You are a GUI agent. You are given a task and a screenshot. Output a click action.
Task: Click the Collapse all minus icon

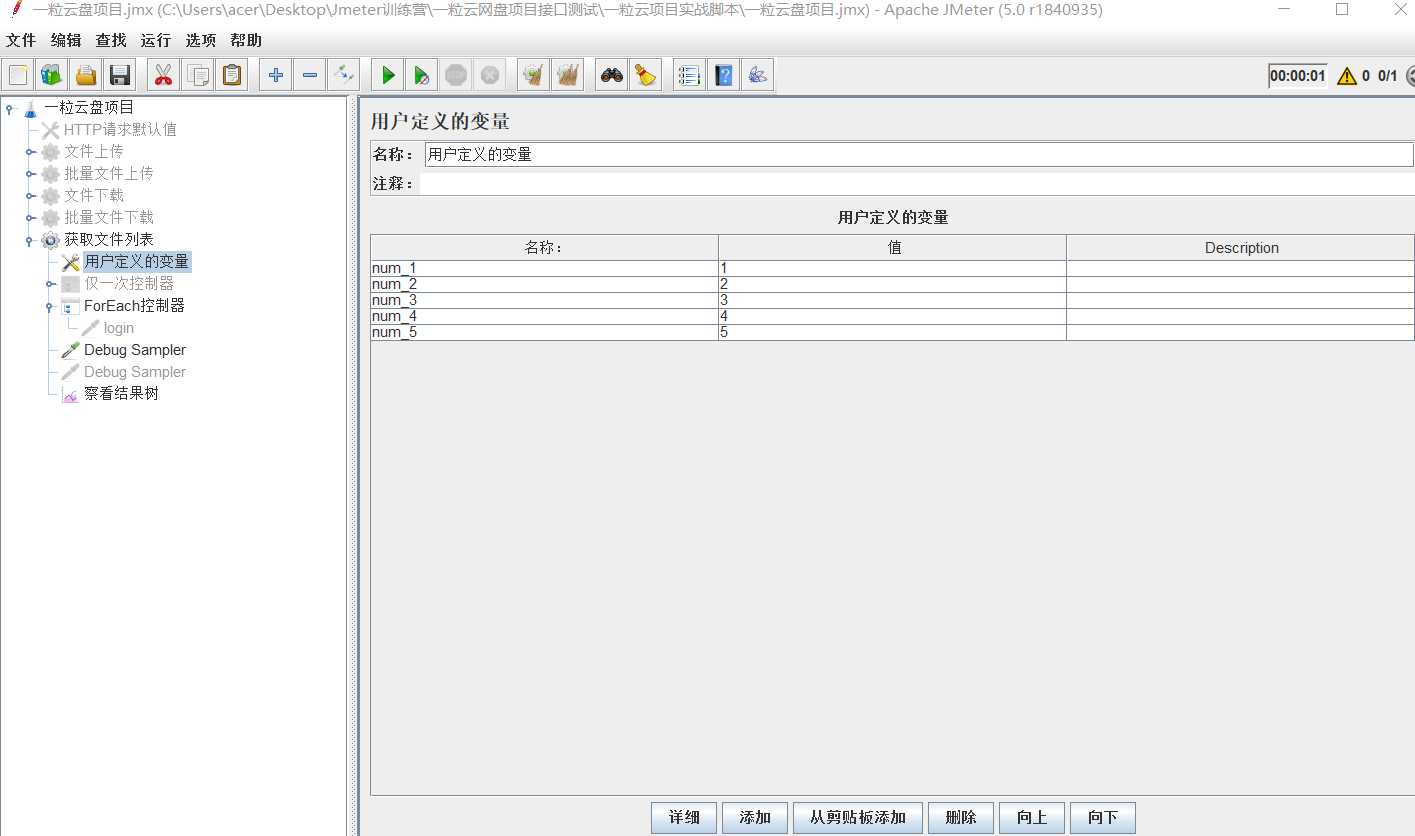pos(310,75)
